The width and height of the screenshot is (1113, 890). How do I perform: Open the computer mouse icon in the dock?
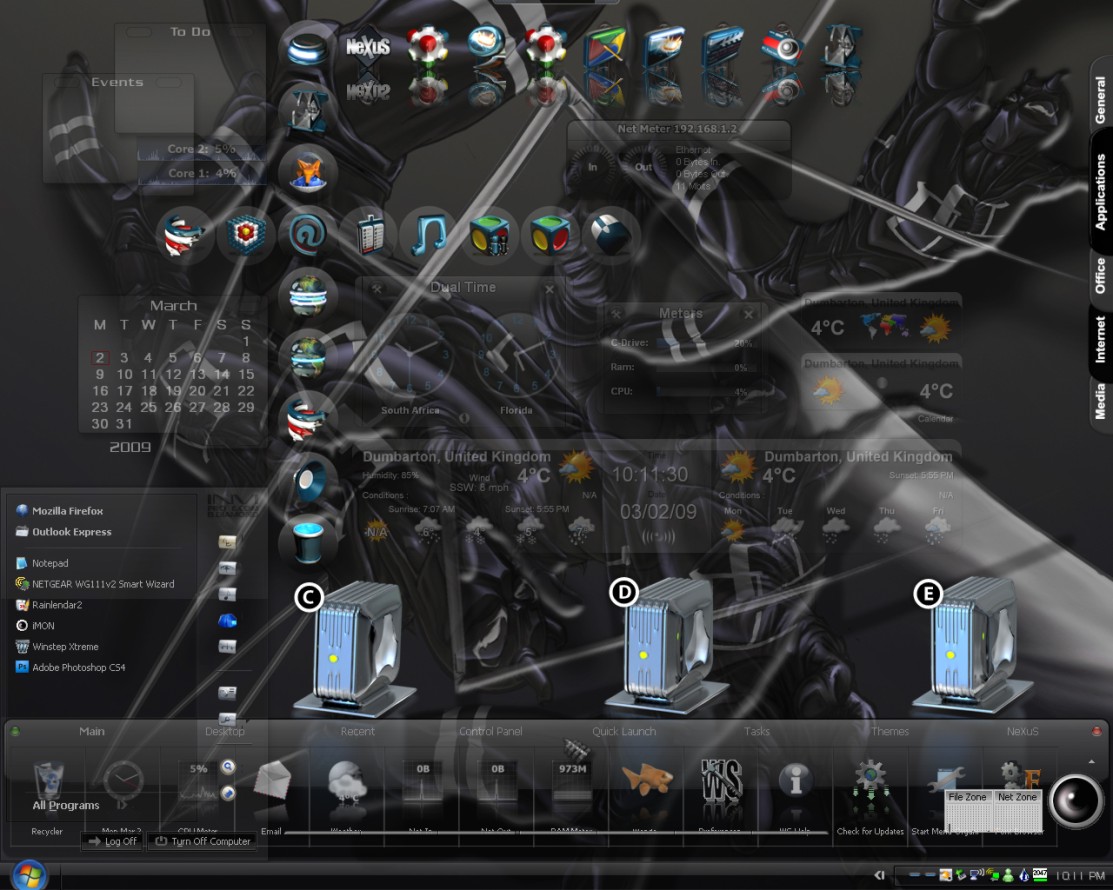coord(611,234)
